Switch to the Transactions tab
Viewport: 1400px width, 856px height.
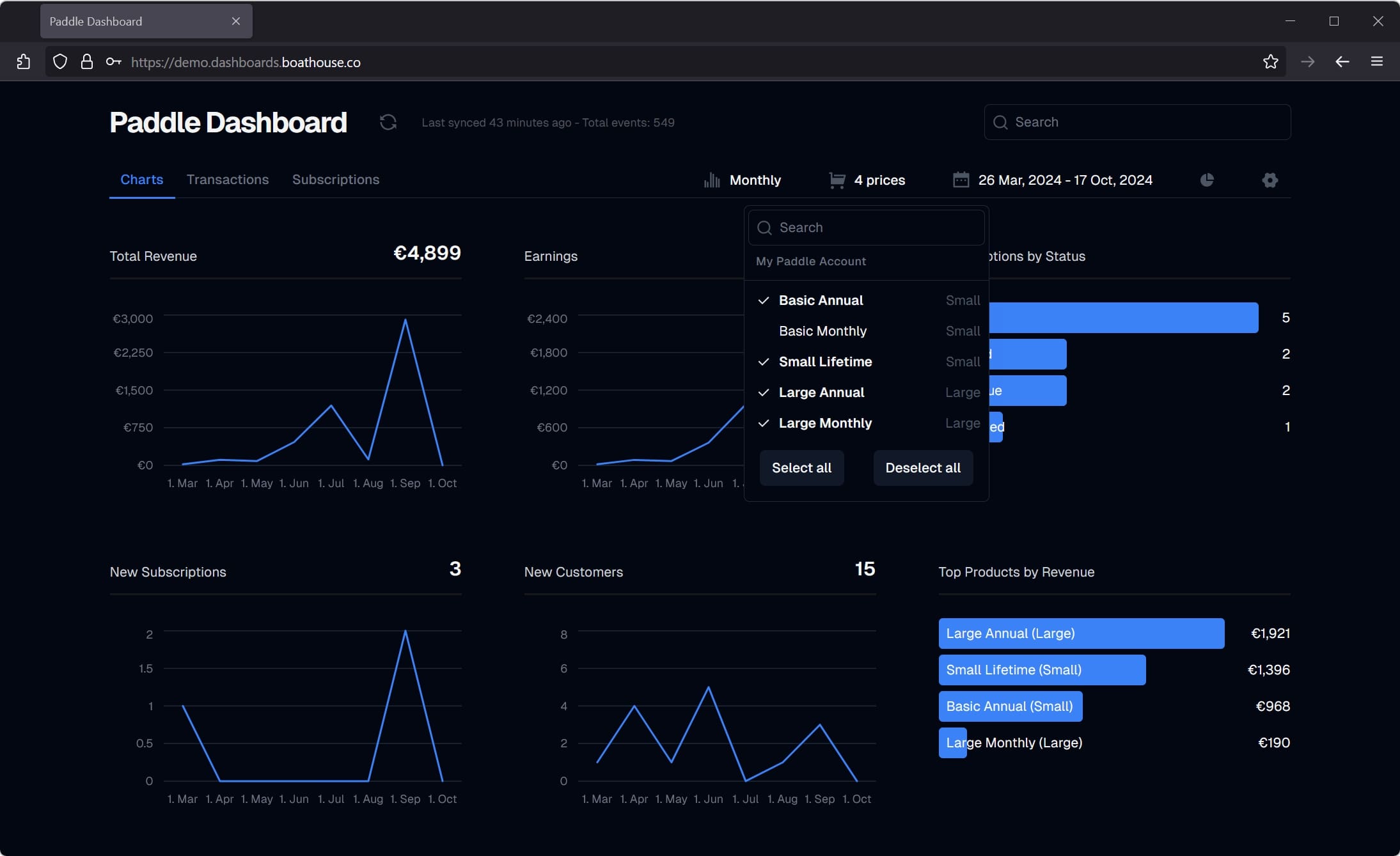click(x=228, y=180)
